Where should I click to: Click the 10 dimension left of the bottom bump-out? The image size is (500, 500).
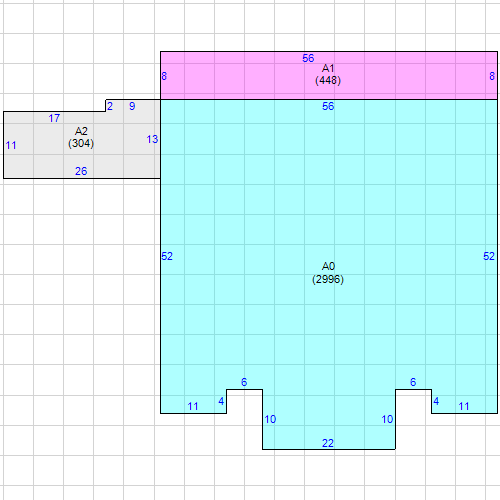point(270,419)
